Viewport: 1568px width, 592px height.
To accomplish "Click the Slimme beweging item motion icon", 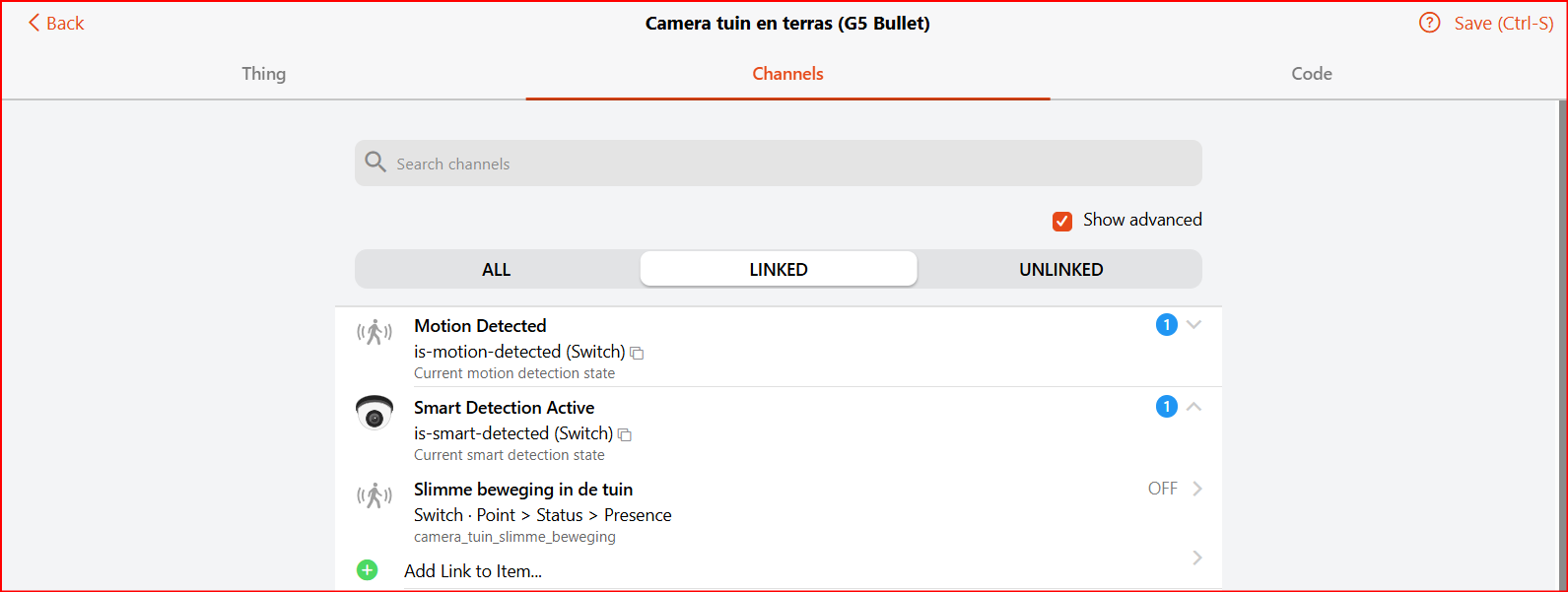I will click(374, 495).
